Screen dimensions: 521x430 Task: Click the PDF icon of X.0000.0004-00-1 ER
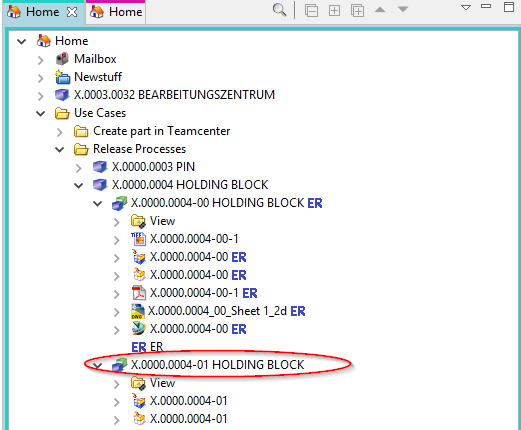tap(139, 293)
